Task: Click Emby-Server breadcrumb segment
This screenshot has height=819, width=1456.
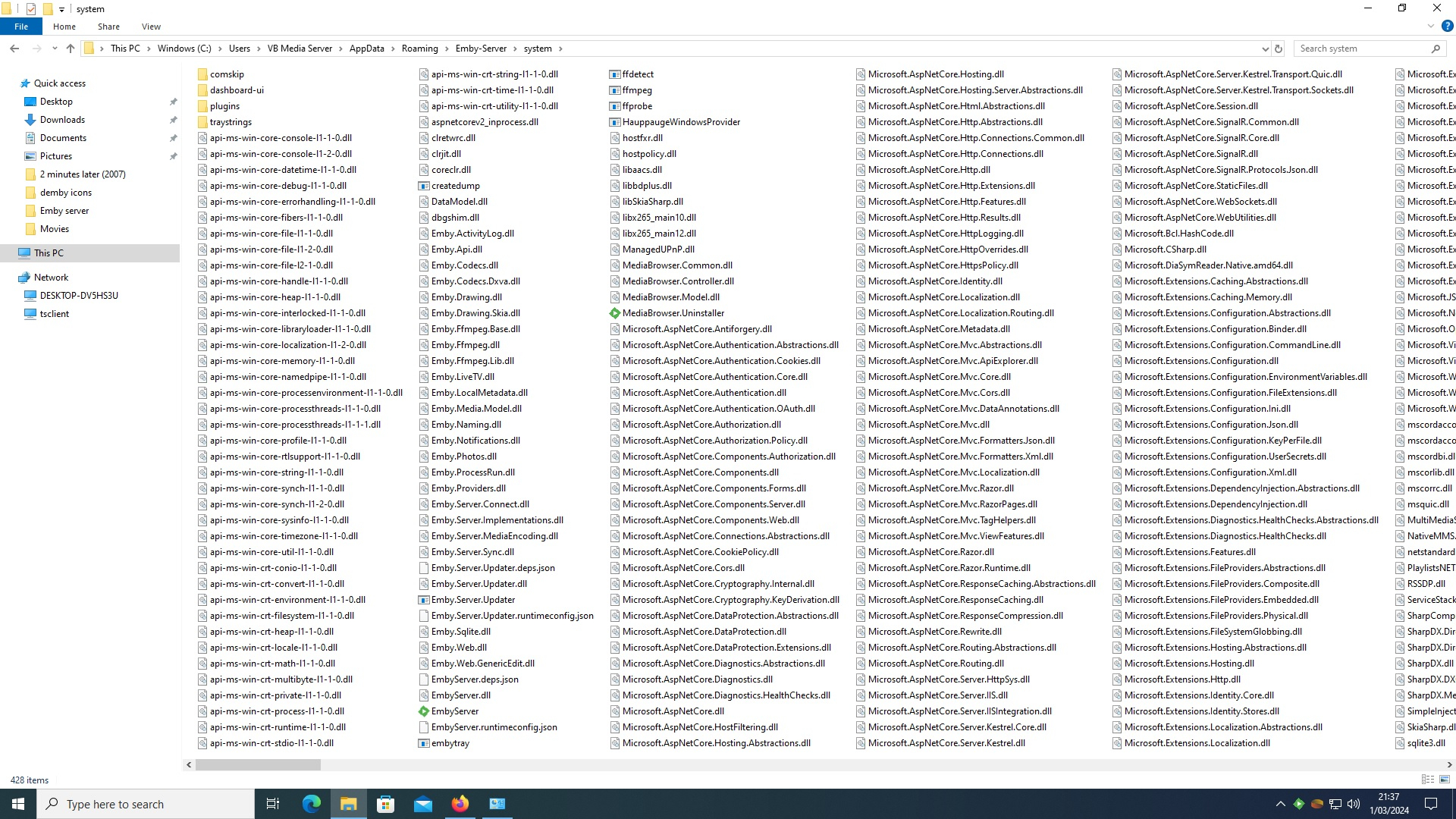Action: [x=481, y=49]
